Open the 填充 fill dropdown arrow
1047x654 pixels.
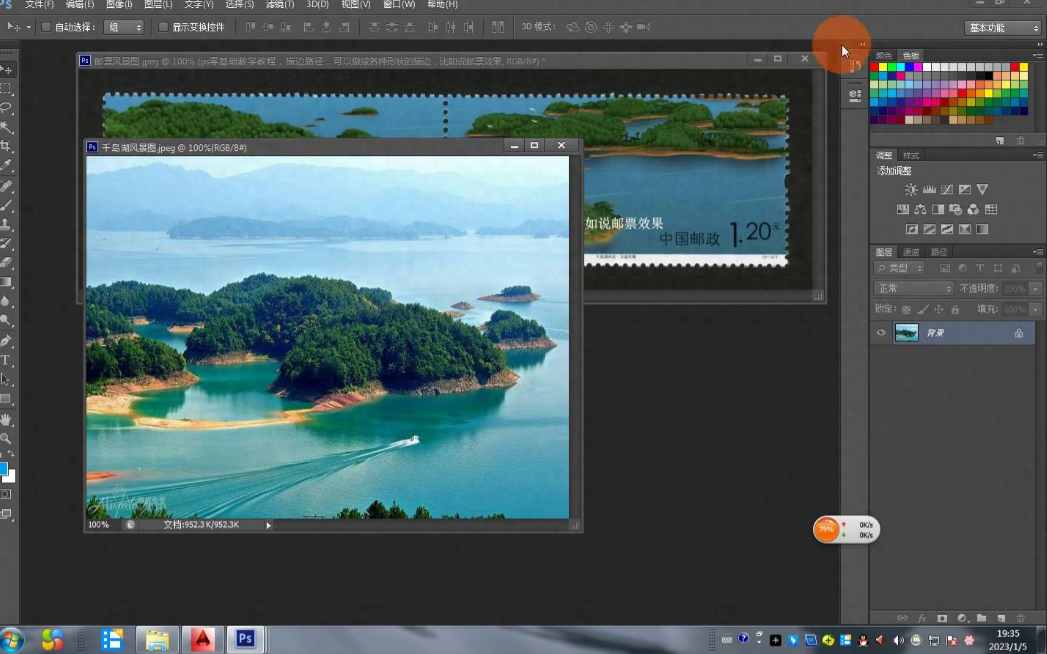click(1036, 309)
